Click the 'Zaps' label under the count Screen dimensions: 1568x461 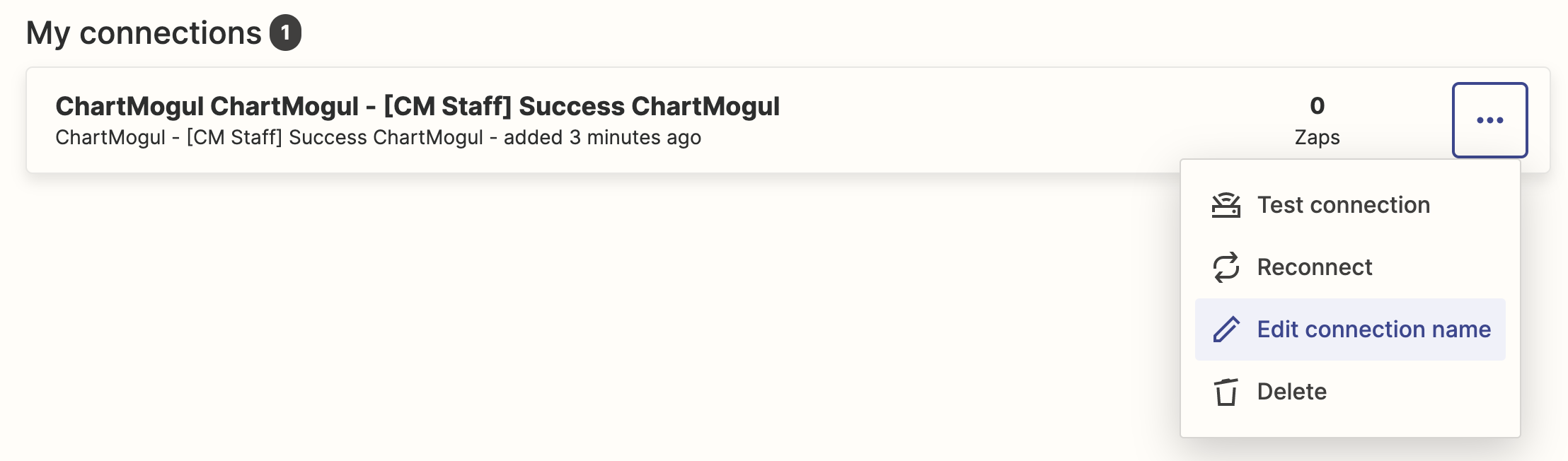tap(1317, 137)
